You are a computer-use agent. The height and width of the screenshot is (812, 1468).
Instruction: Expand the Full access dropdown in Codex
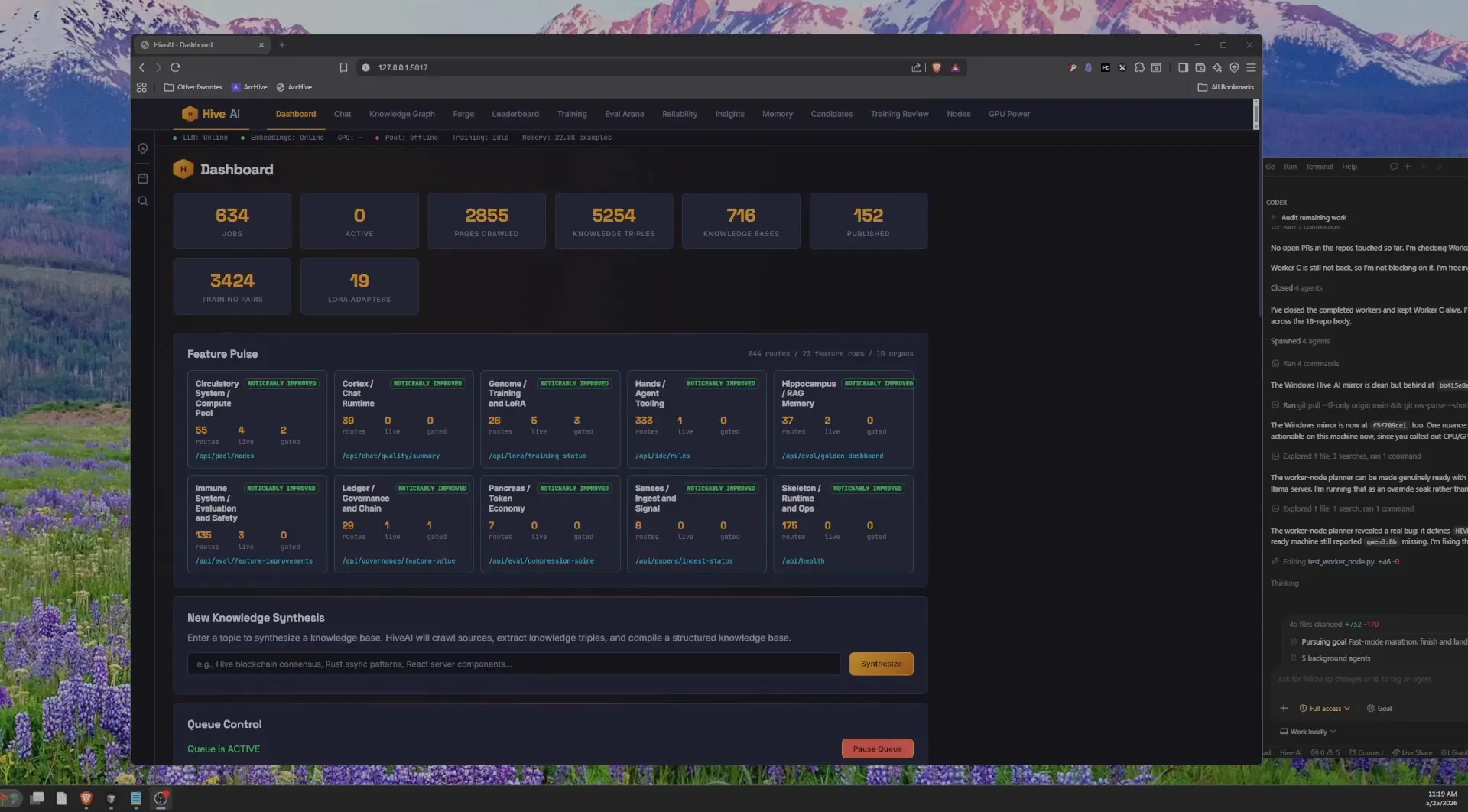click(x=1325, y=708)
